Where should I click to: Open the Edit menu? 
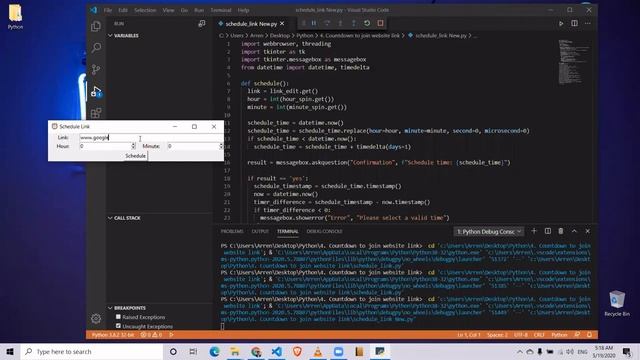[123, 10]
